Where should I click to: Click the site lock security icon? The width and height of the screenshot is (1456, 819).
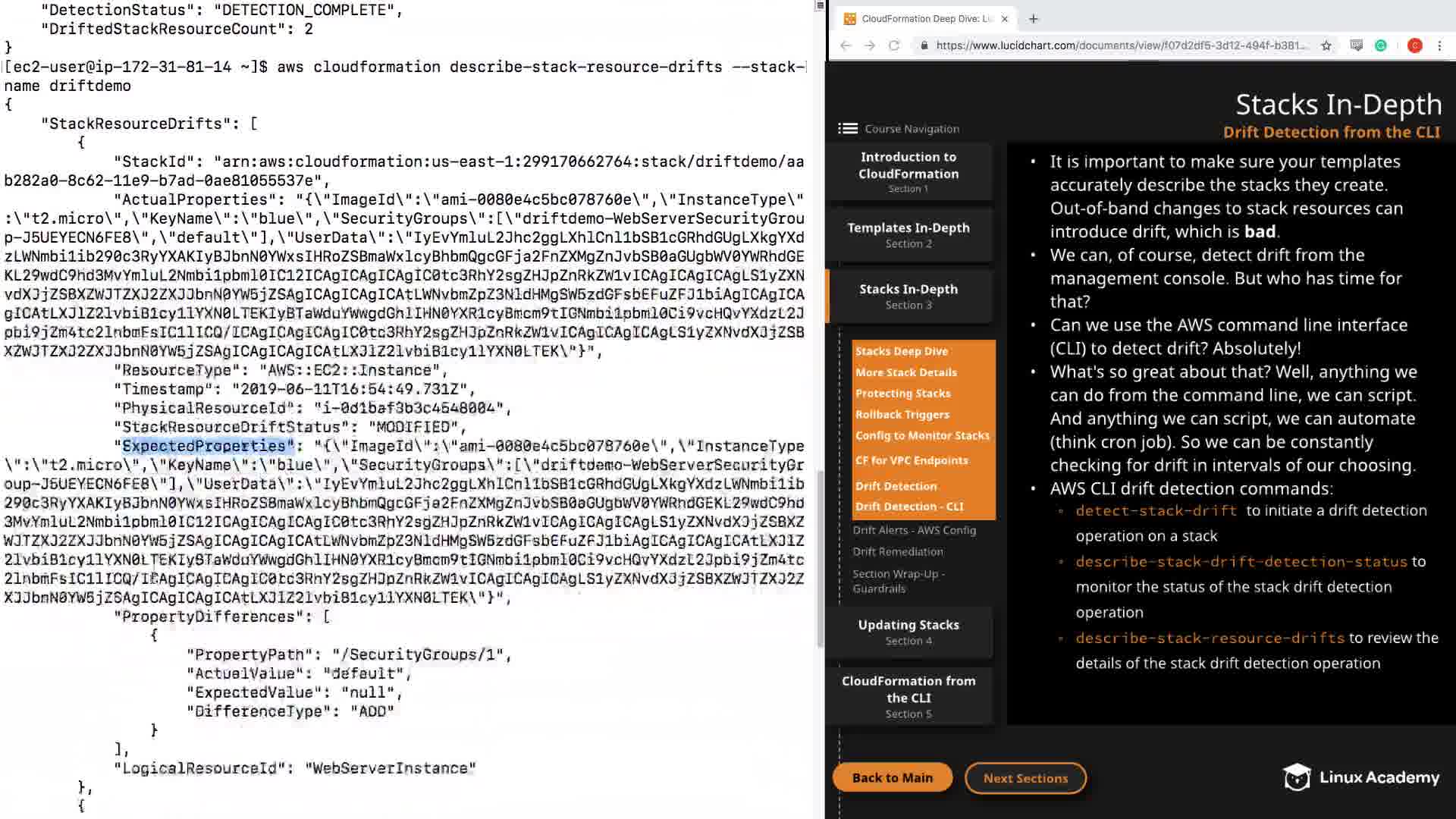click(x=924, y=45)
